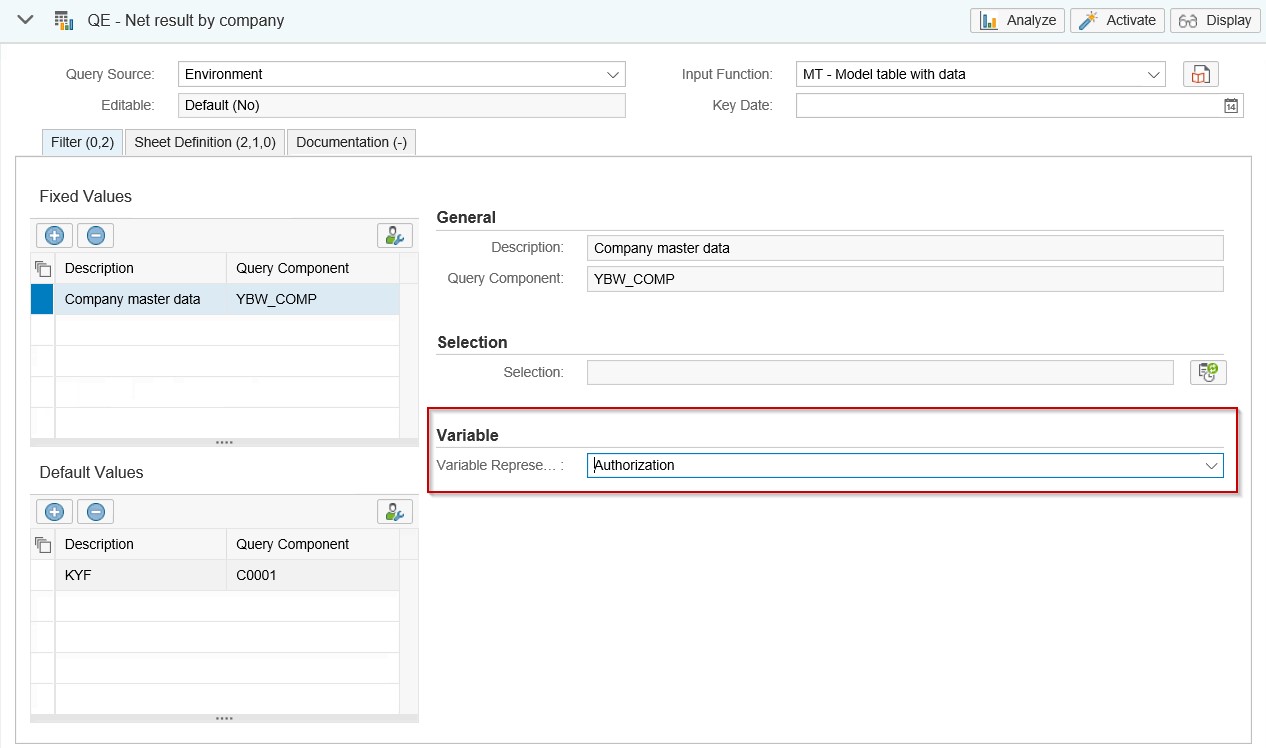The height and width of the screenshot is (748, 1266).
Task: Click the settings wrench icon in Fixed Values
Action: click(395, 236)
